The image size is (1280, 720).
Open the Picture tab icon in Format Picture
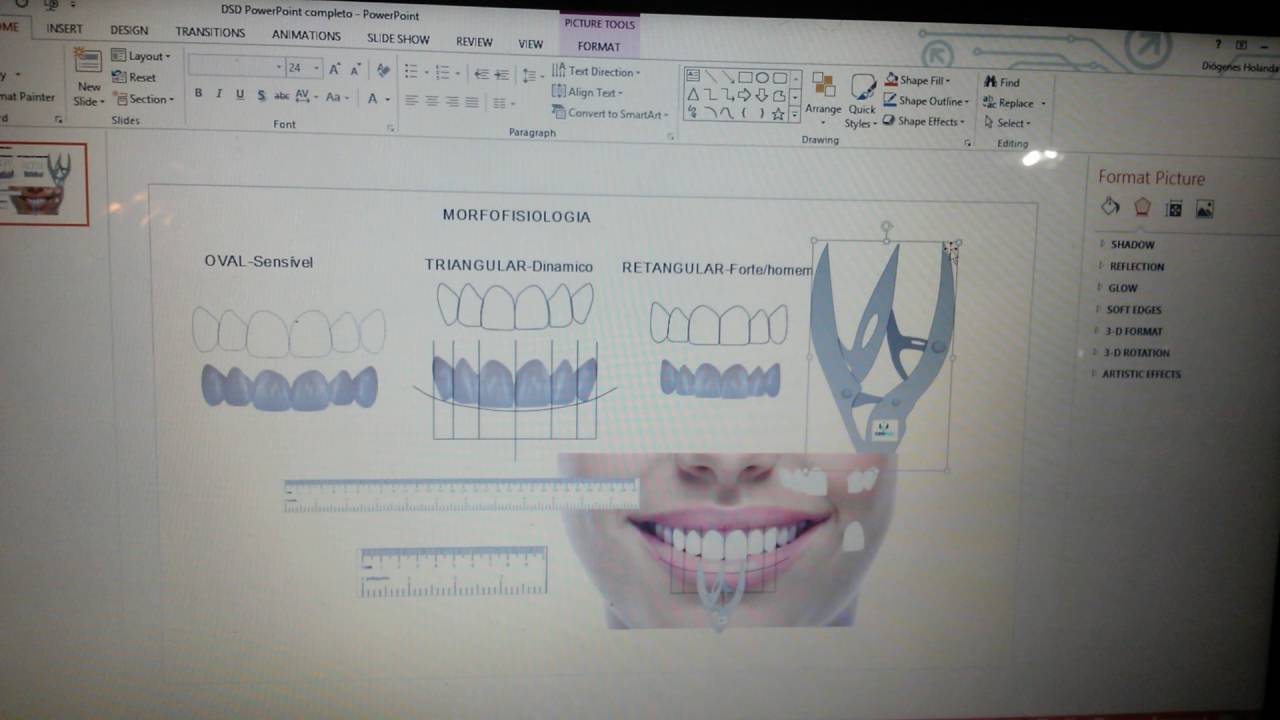click(x=1205, y=208)
